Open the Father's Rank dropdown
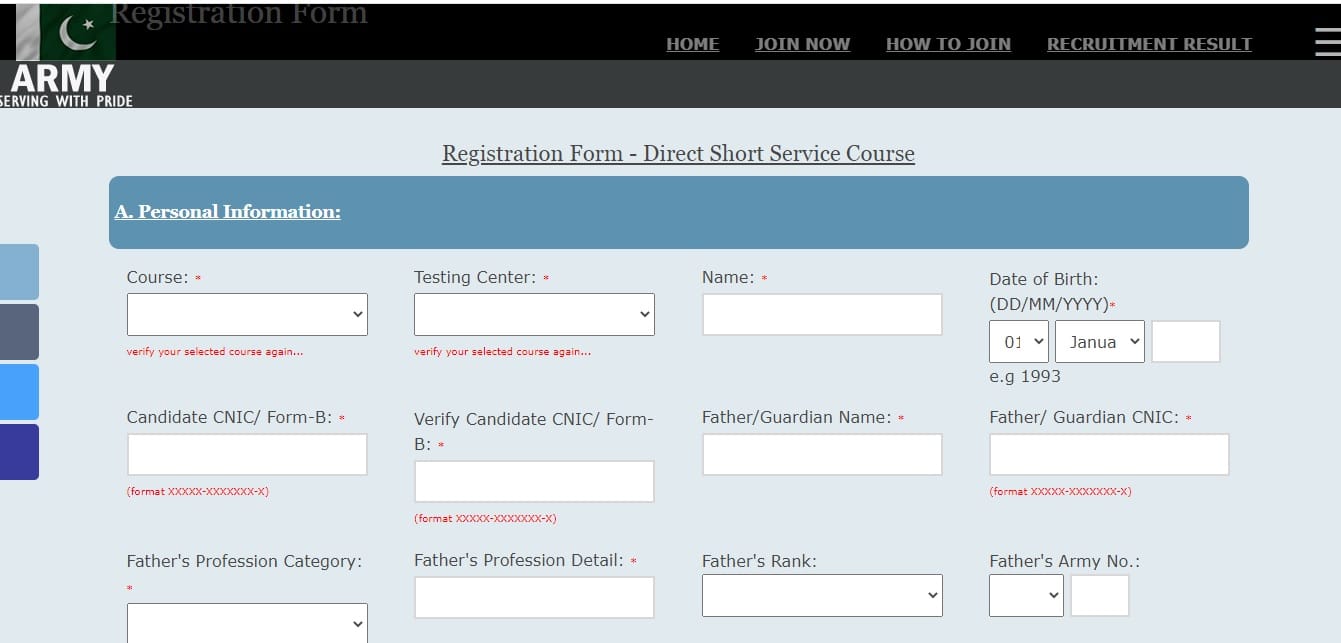This screenshot has height=643, width=1341. tap(822, 595)
